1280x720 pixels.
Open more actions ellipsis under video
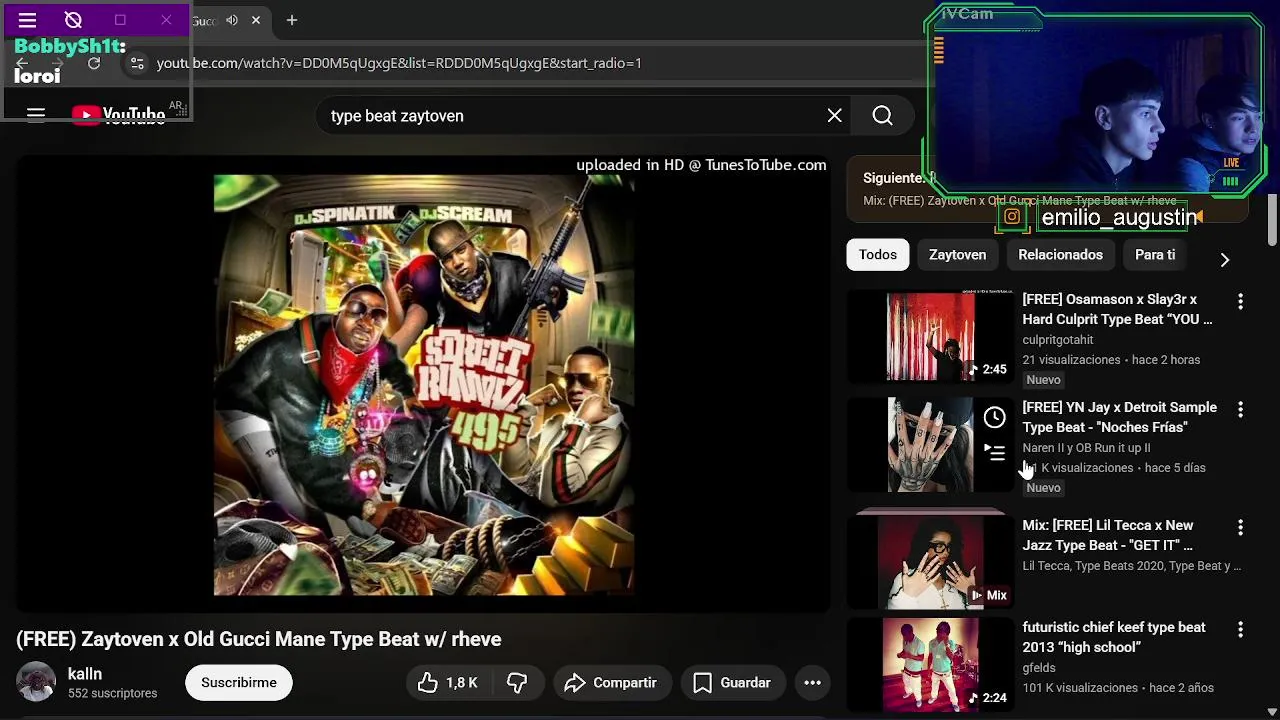pyautogui.click(x=813, y=683)
